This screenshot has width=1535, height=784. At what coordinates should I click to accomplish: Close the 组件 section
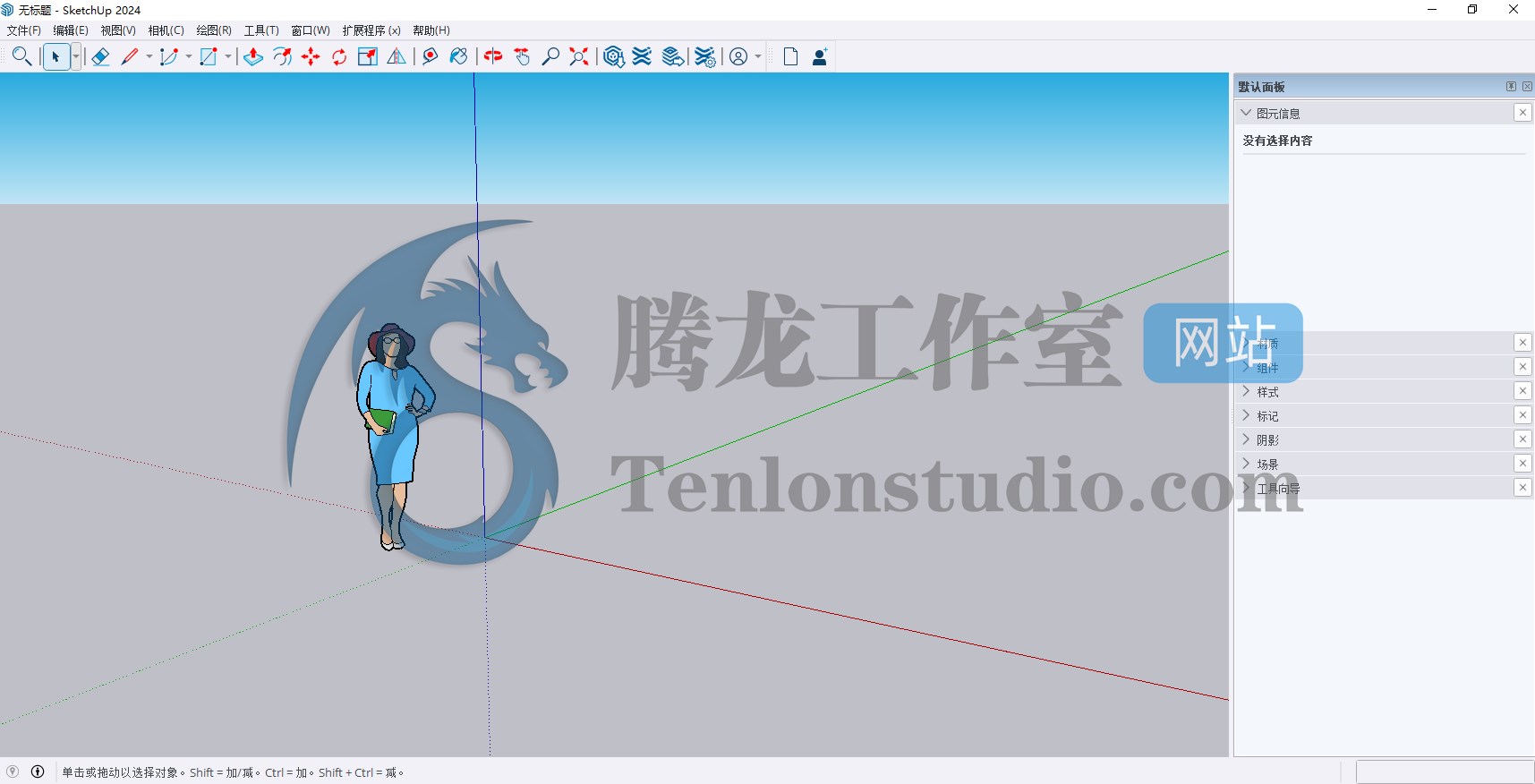1522,367
